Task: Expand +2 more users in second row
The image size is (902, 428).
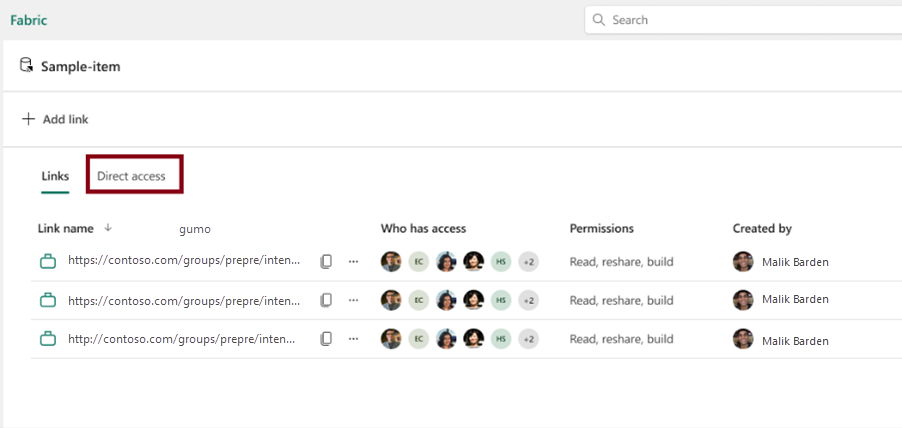Action: [x=528, y=300]
